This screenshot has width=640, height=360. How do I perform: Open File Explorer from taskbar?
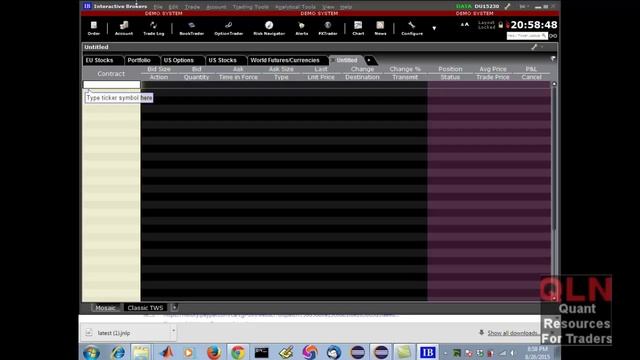point(140,352)
